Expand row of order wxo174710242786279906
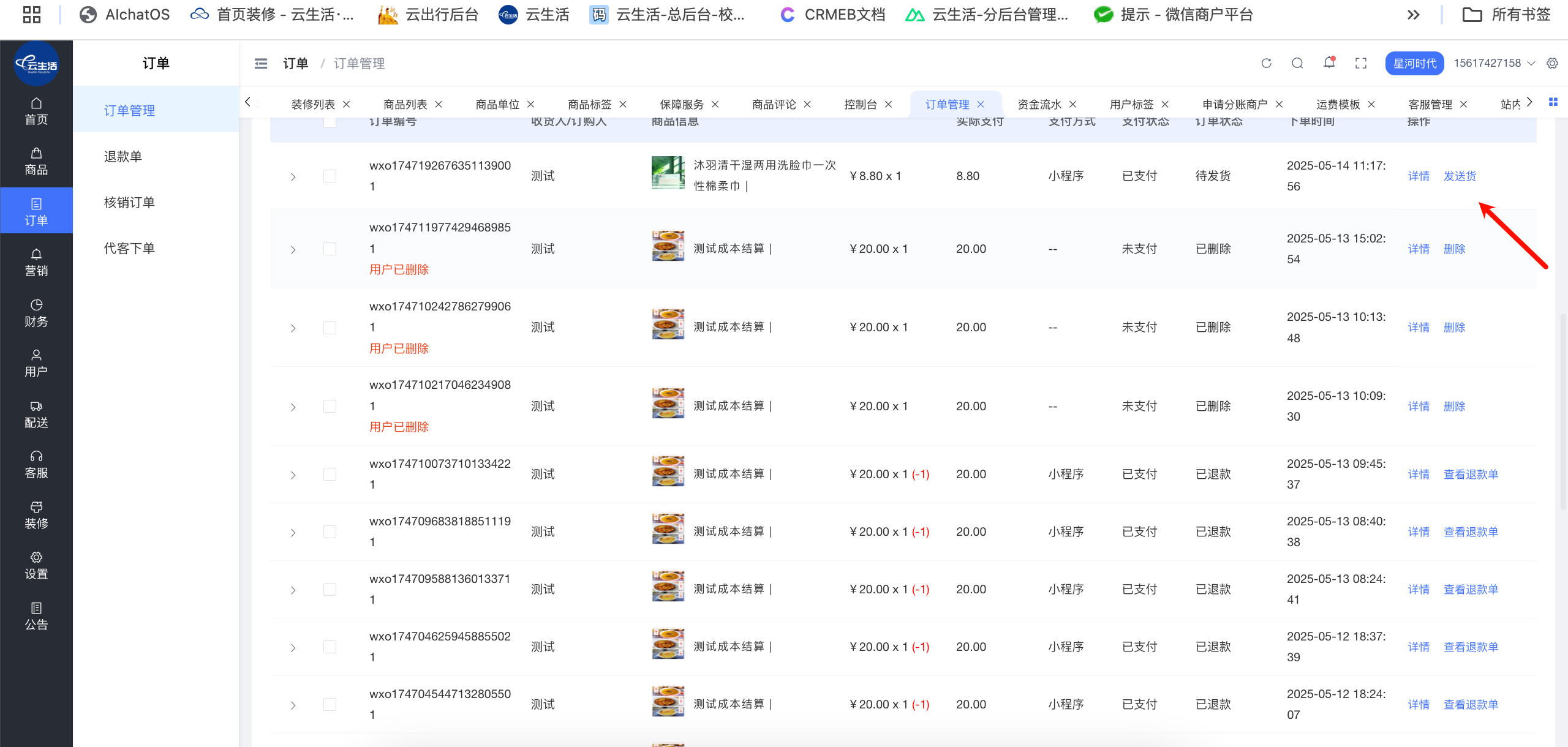Screen dimensions: 1568x747 [x=293, y=328]
